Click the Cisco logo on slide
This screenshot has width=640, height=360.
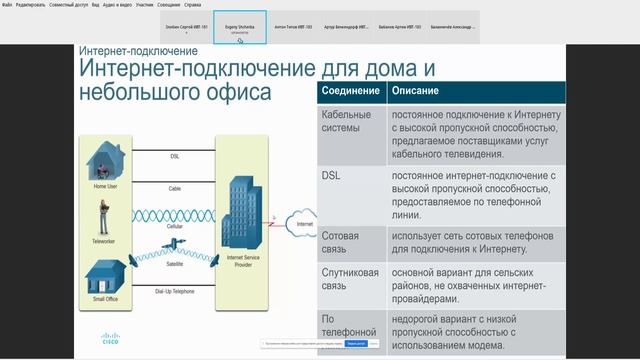click(x=110, y=338)
